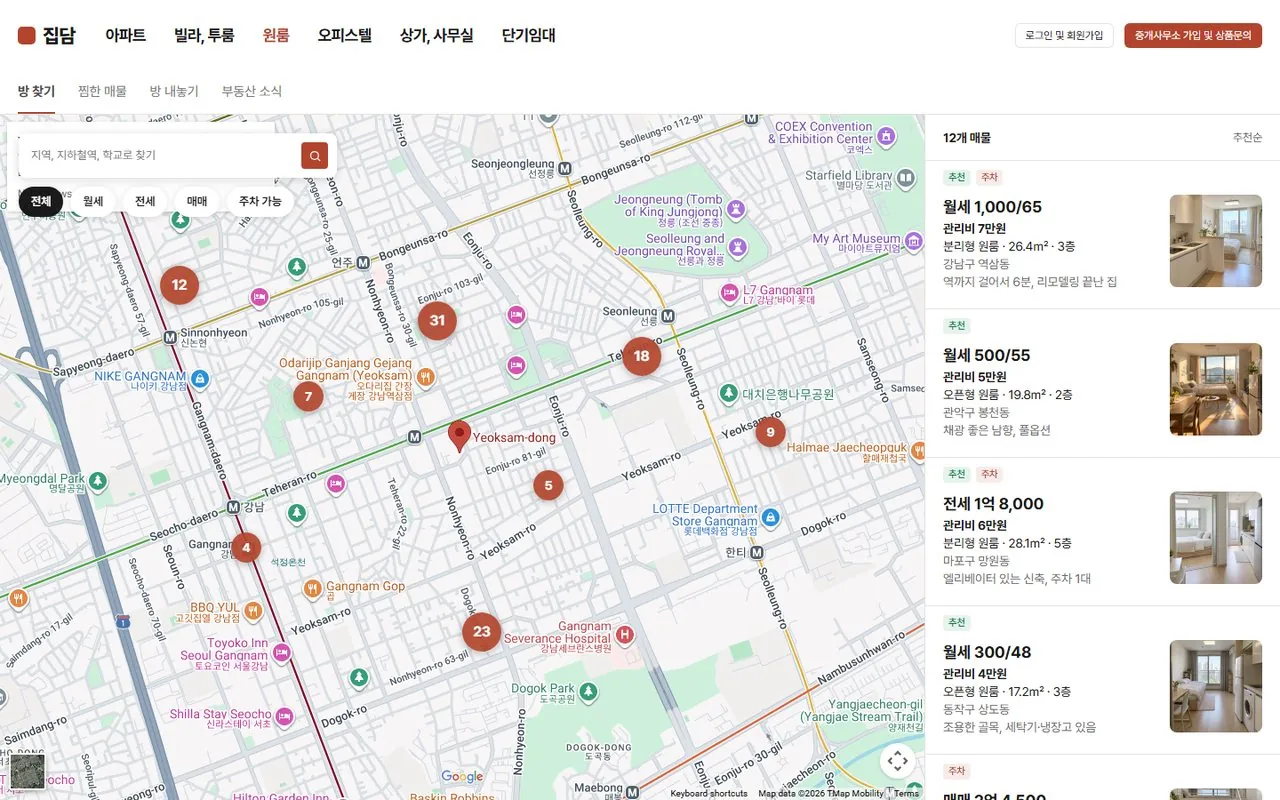Viewport: 1280px width, 800px height.
Task: Click the map cluster labeled 5
Action: point(548,486)
